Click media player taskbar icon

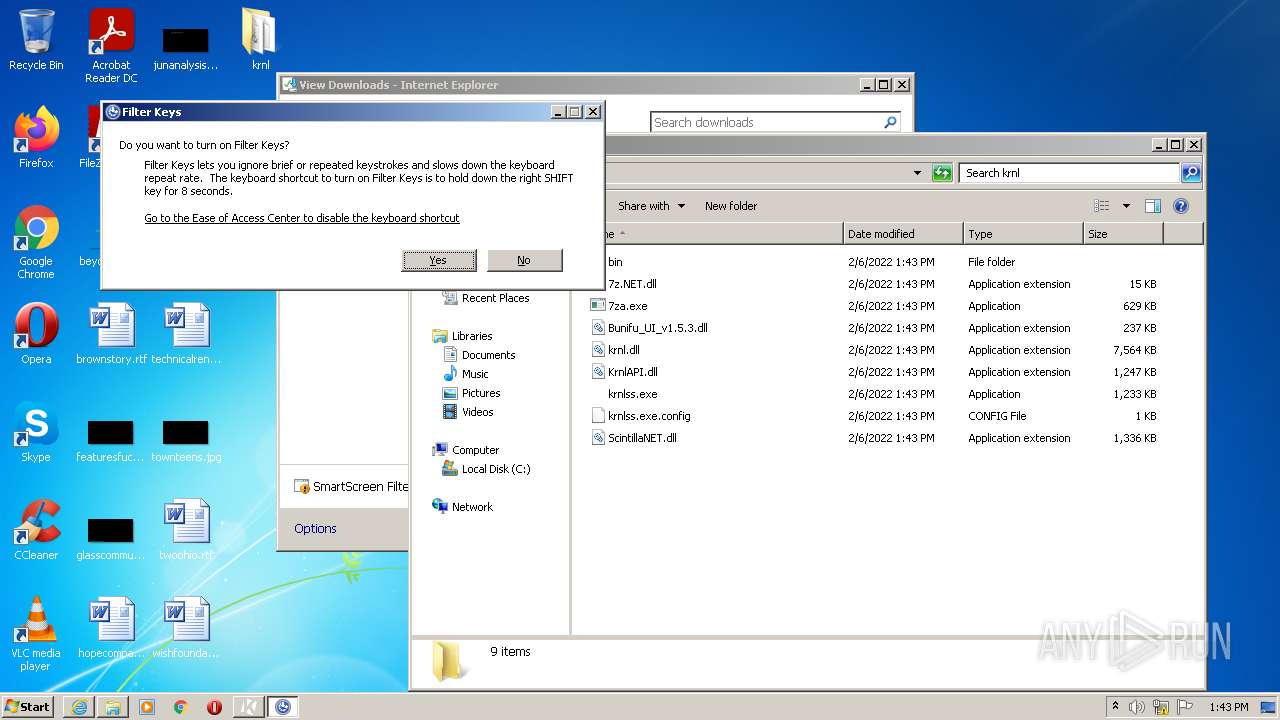coord(147,707)
